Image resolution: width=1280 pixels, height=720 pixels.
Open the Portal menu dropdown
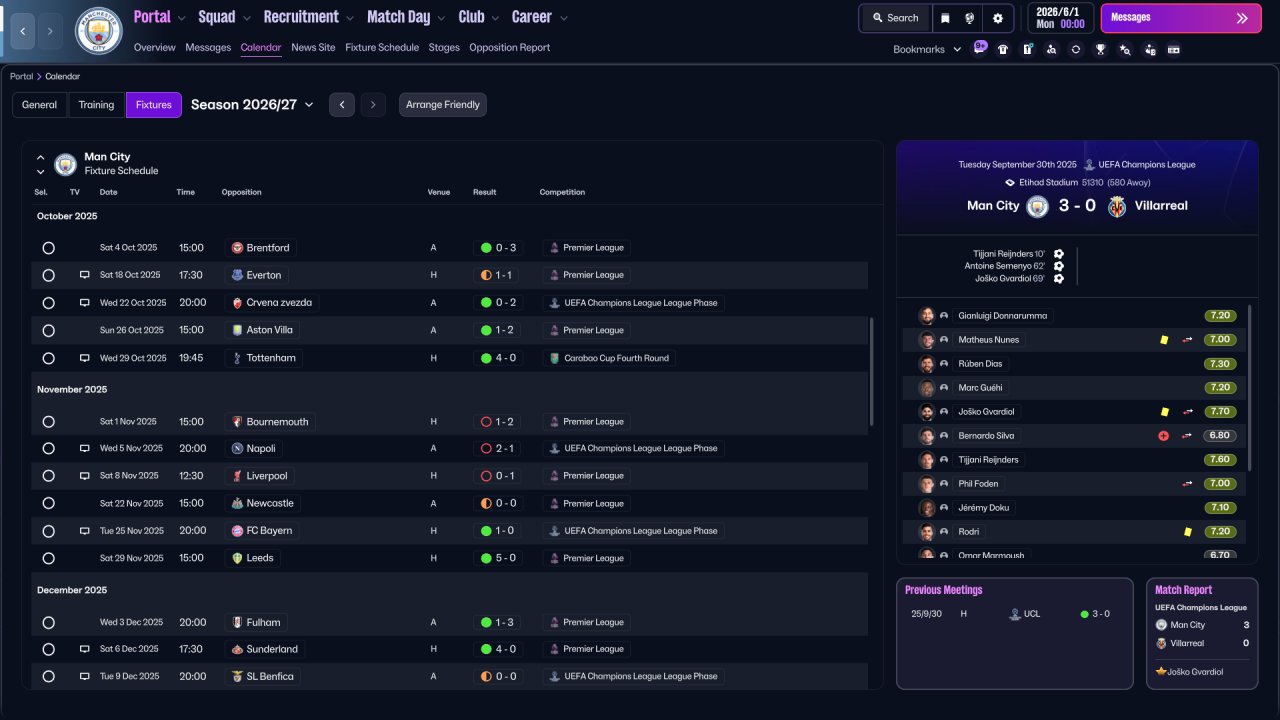(x=160, y=17)
